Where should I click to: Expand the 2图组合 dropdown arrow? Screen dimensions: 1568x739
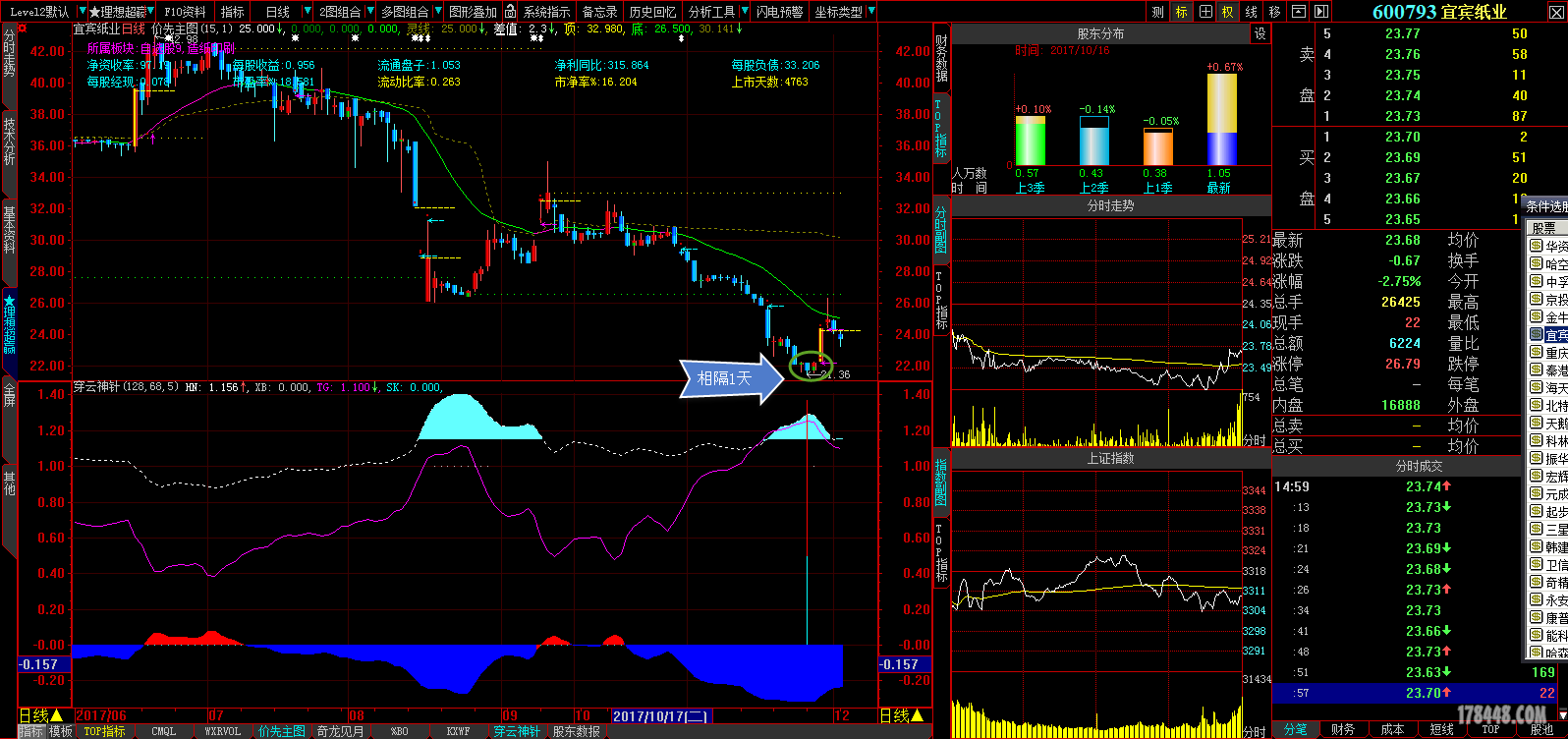click(369, 12)
